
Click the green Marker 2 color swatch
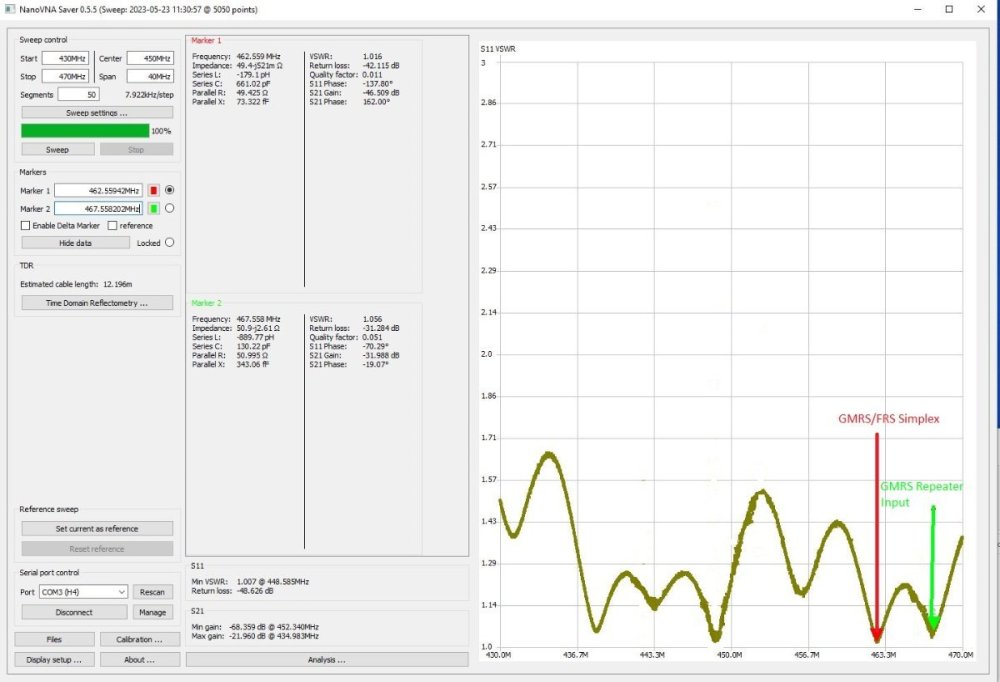[x=153, y=208]
